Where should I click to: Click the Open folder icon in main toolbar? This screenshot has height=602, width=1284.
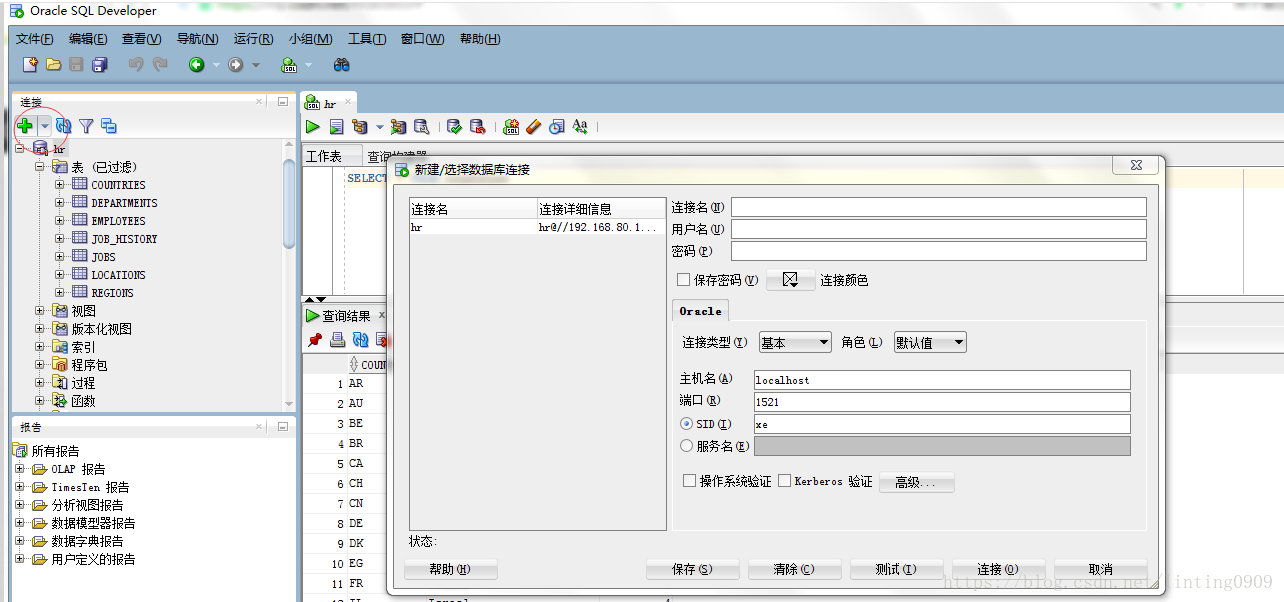point(53,65)
